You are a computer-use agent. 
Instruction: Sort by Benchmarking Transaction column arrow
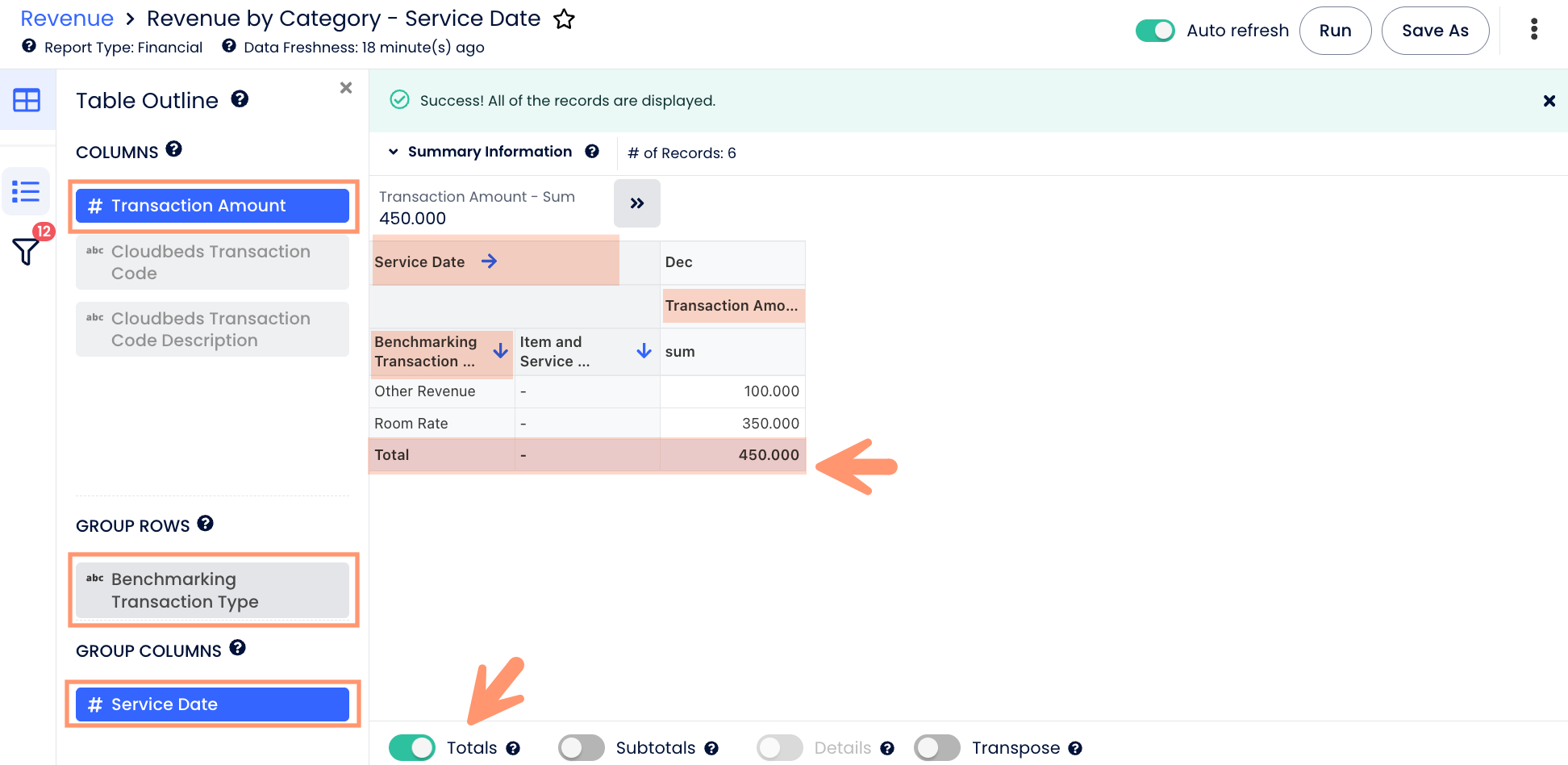click(x=500, y=351)
